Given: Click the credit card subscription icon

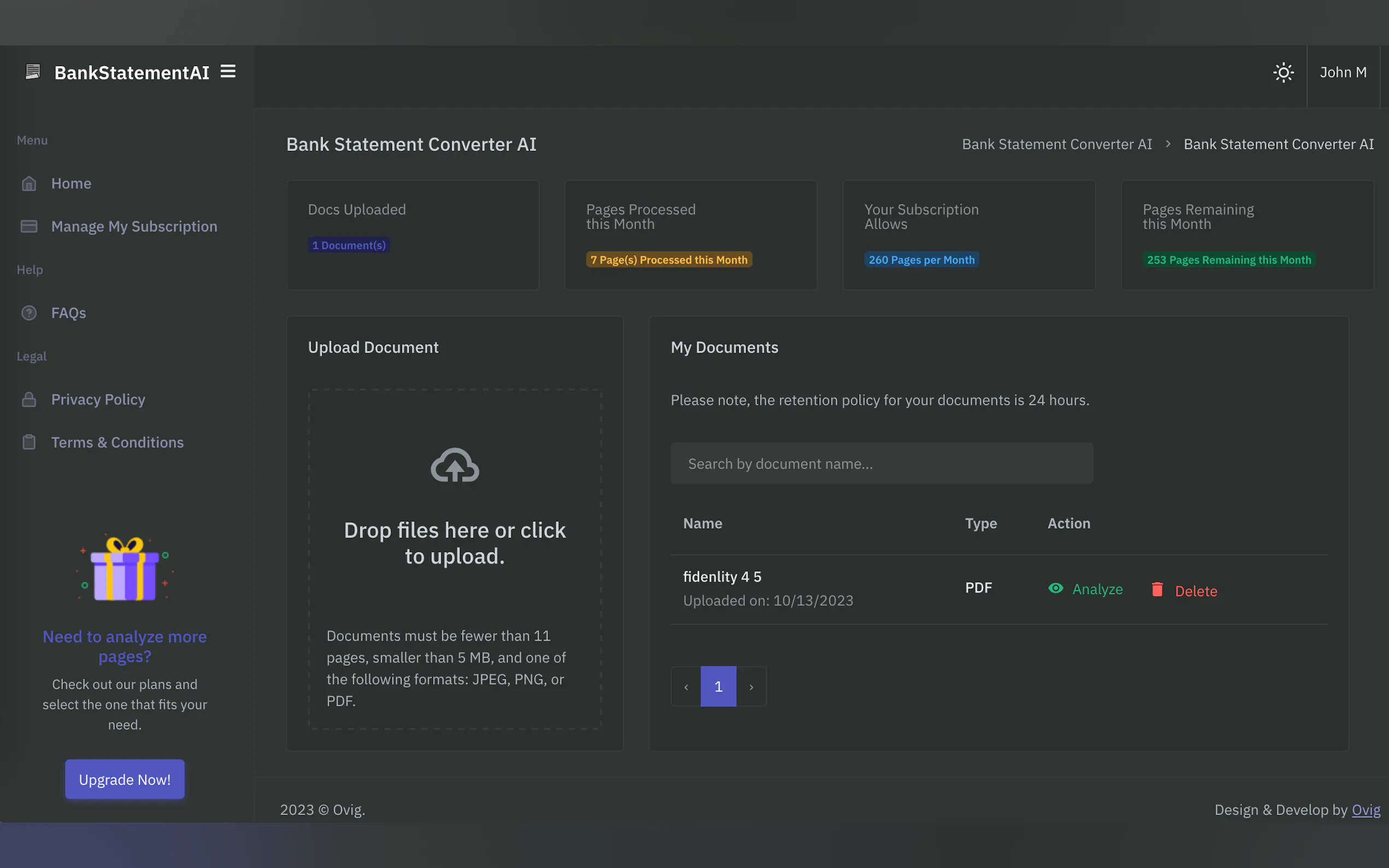Looking at the screenshot, I should 29,227.
